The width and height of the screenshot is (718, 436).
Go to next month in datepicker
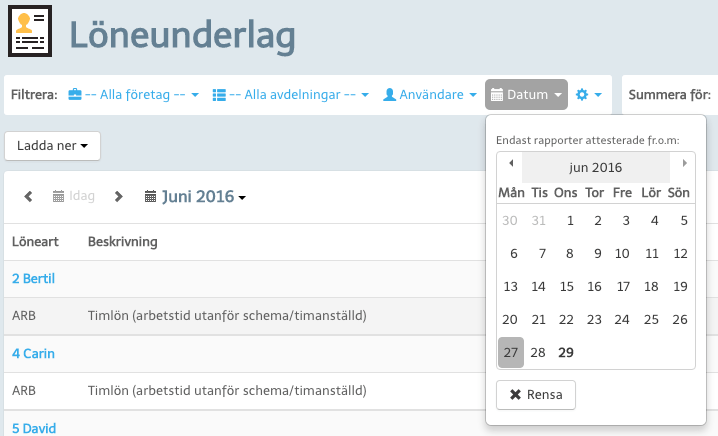(x=684, y=163)
